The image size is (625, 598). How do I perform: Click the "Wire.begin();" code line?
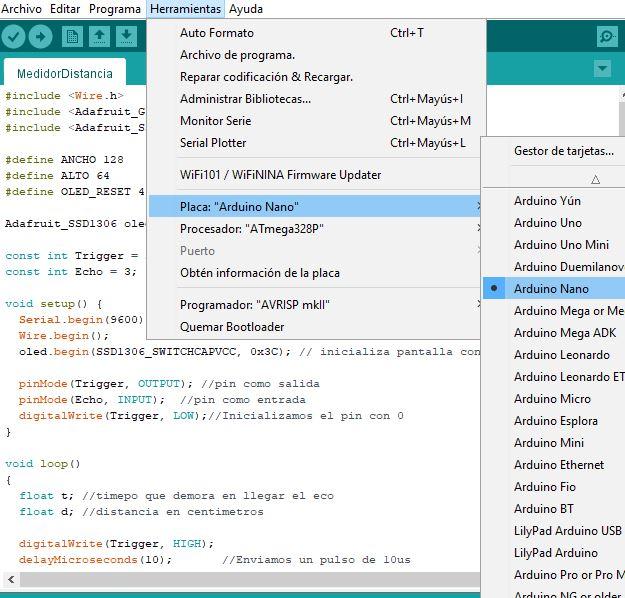coord(63,336)
